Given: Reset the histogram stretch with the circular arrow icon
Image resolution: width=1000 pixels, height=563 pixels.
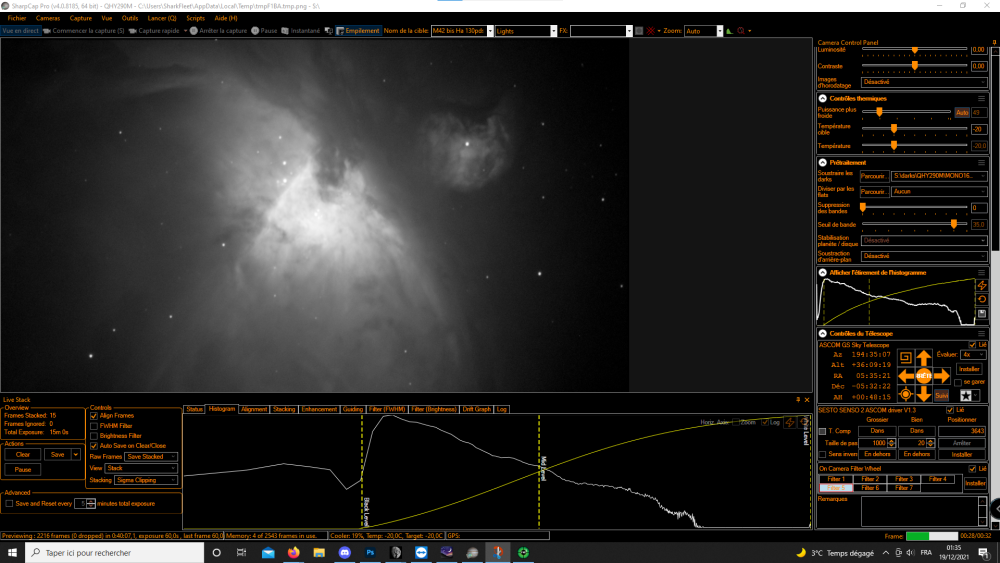Looking at the screenshot, I should 982,299.
